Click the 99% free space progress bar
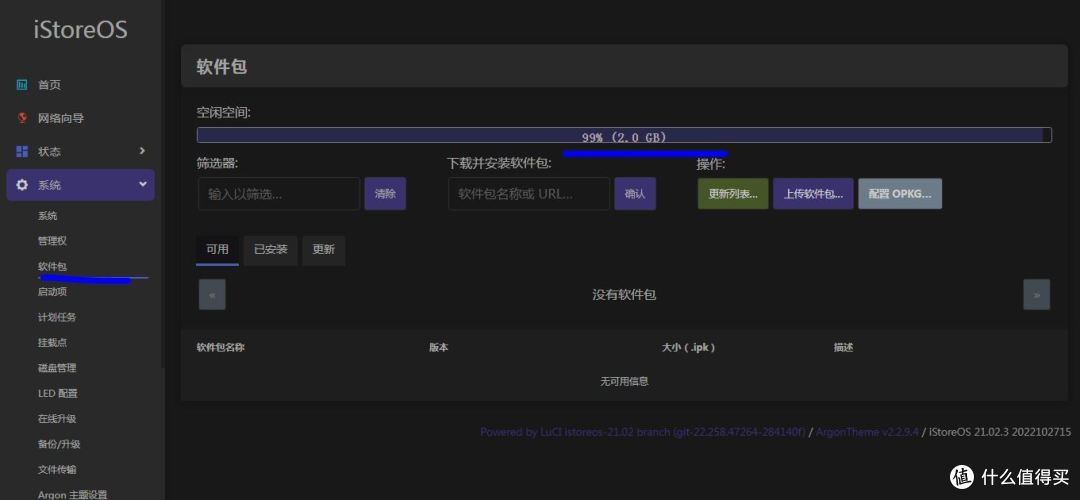The image size is (1080, 500). coord(624,135)
